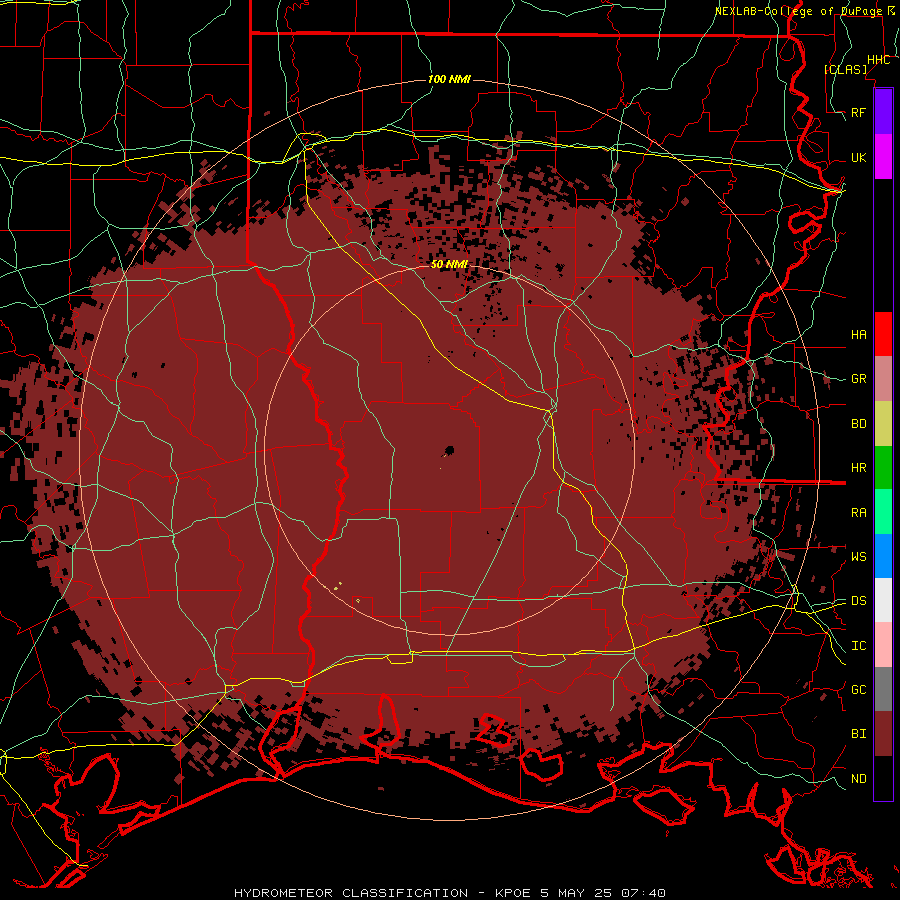900x900 pixels.
Task: Click the GC gray legend swatch
Action: (883, 689)
